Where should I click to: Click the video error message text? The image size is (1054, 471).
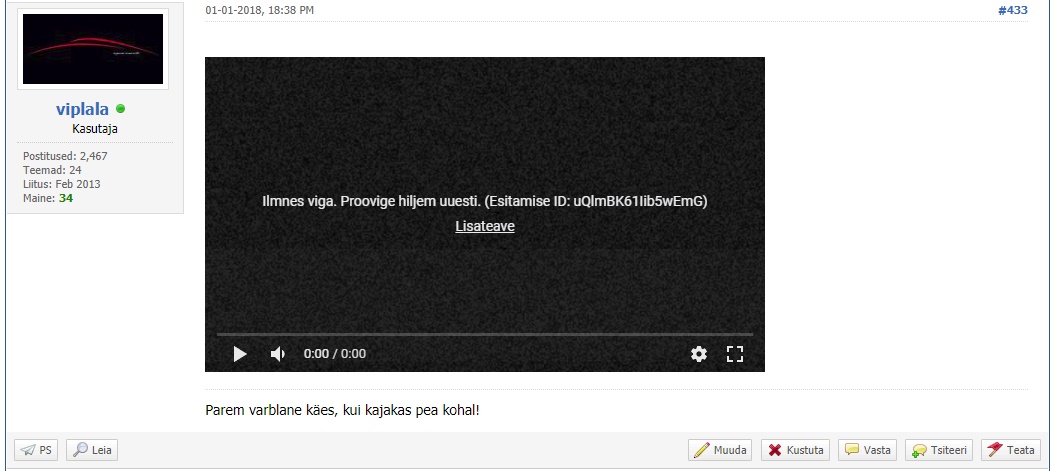tap(485, 201)
